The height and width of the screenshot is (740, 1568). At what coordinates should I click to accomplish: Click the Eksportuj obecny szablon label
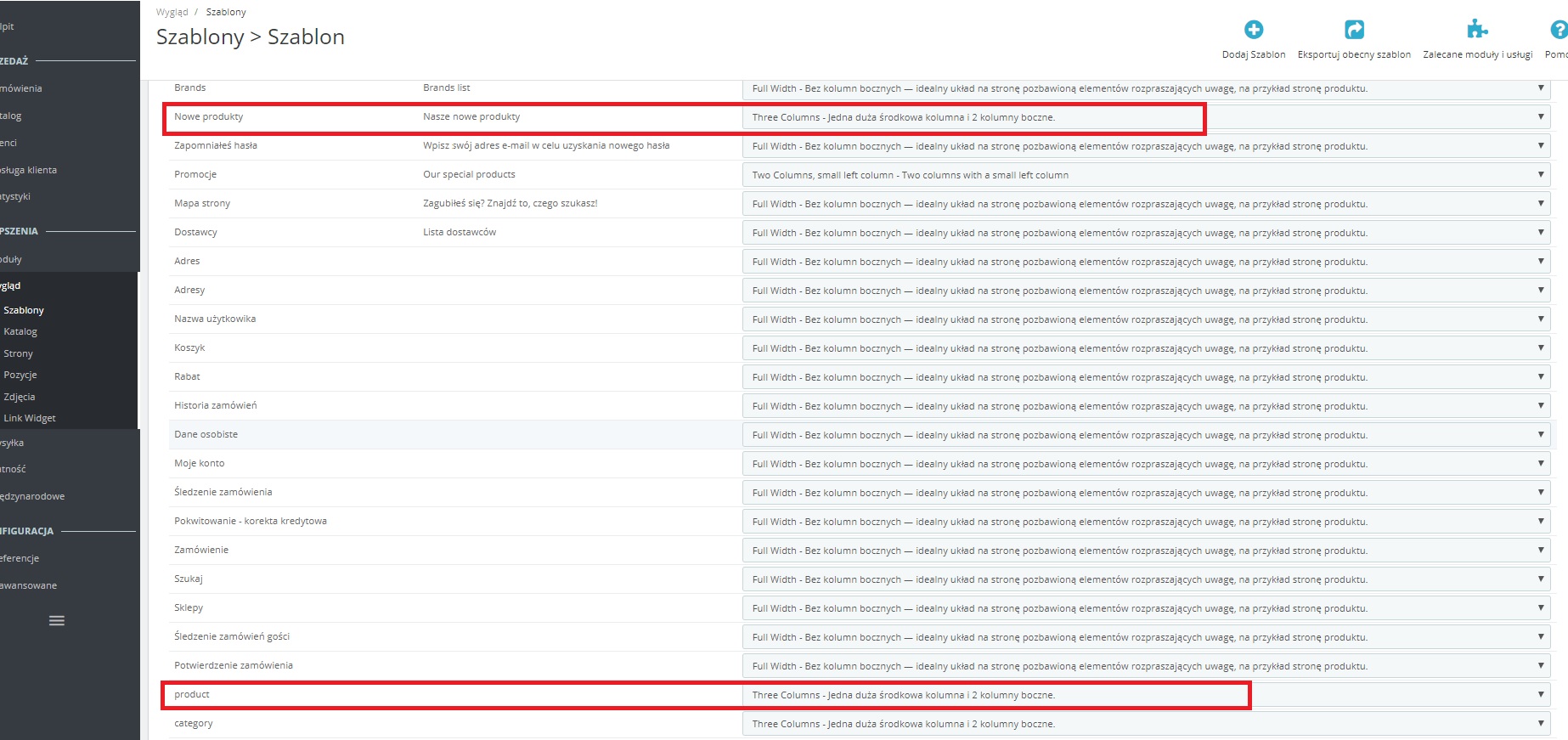(x=1354, y=54)
